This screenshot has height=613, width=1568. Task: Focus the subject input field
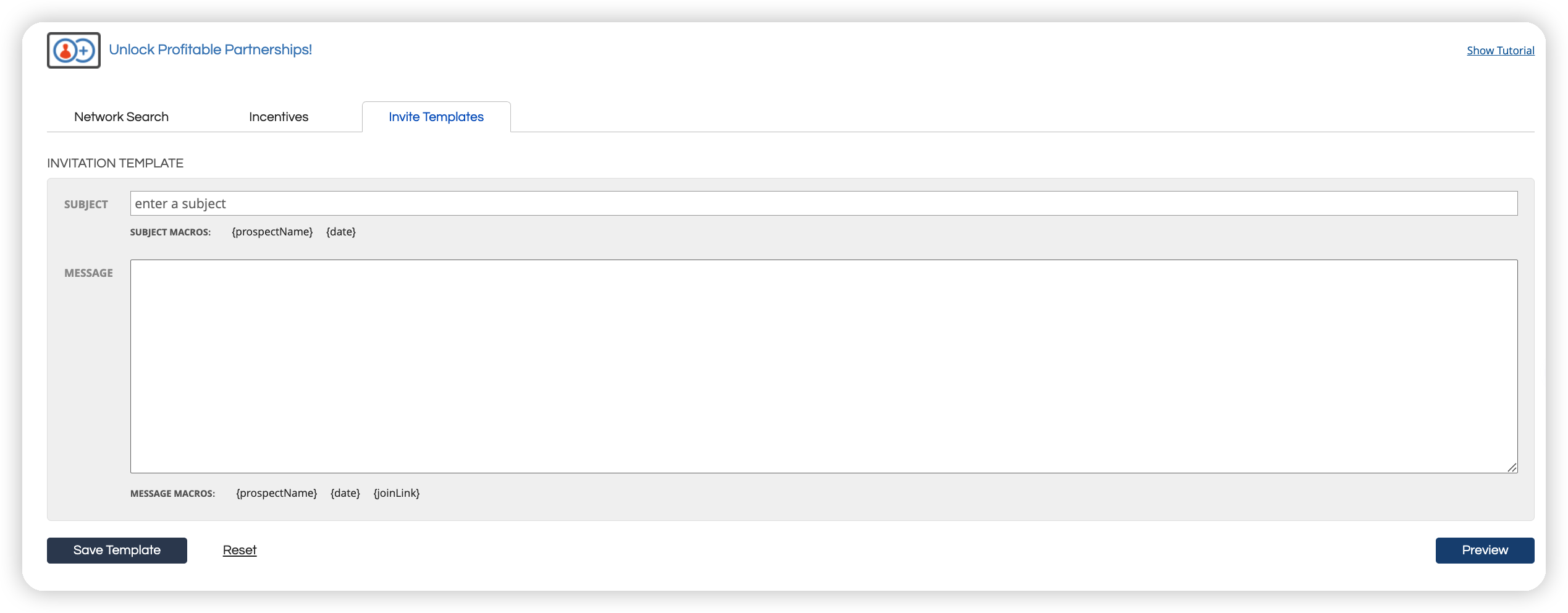tap(823, 203)
